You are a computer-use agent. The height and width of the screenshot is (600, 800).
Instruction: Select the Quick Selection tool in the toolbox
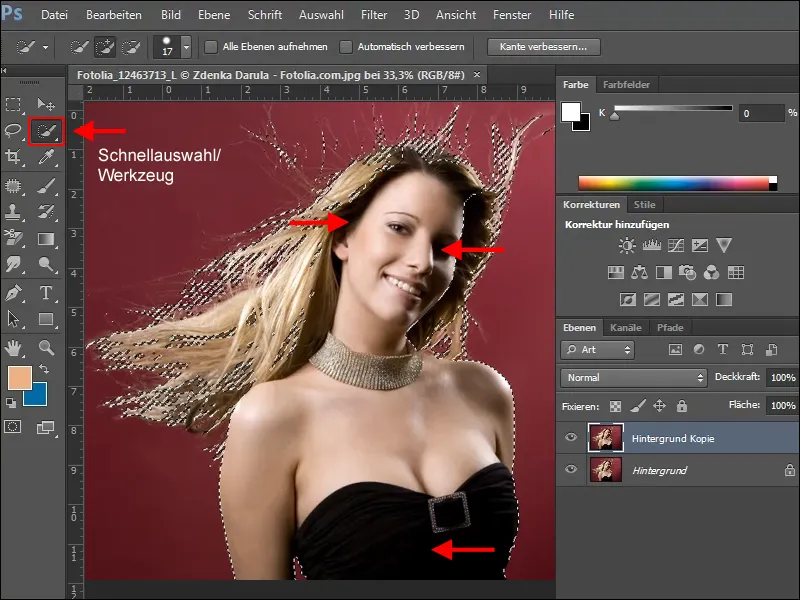click(46, 131)
